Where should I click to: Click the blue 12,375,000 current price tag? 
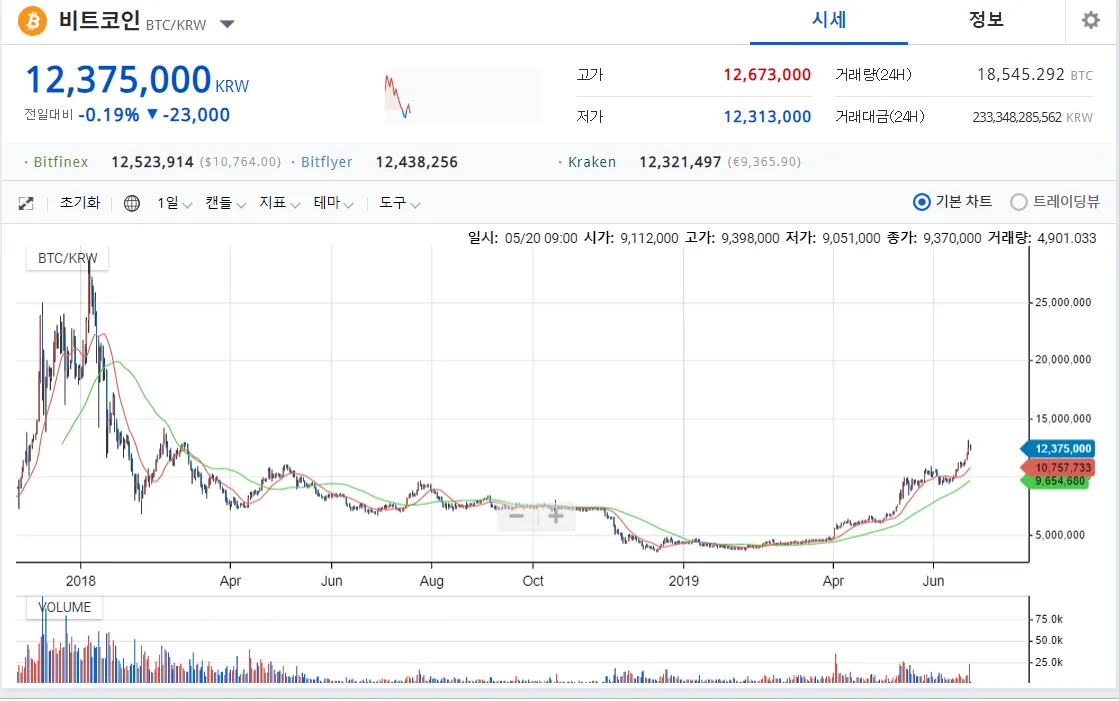1062,449
